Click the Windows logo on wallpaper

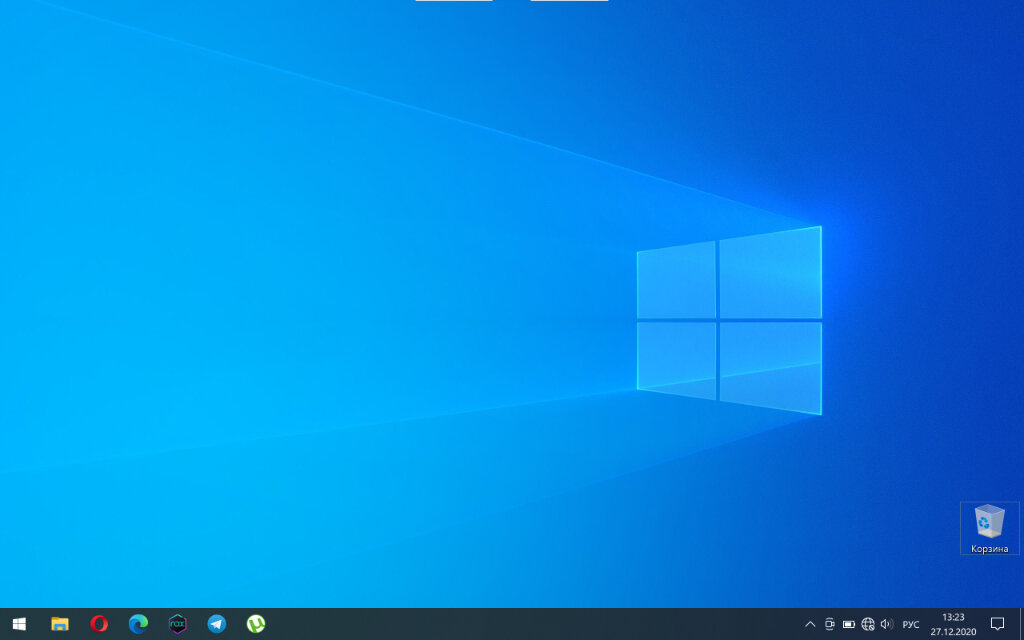[x=729, y=320]
